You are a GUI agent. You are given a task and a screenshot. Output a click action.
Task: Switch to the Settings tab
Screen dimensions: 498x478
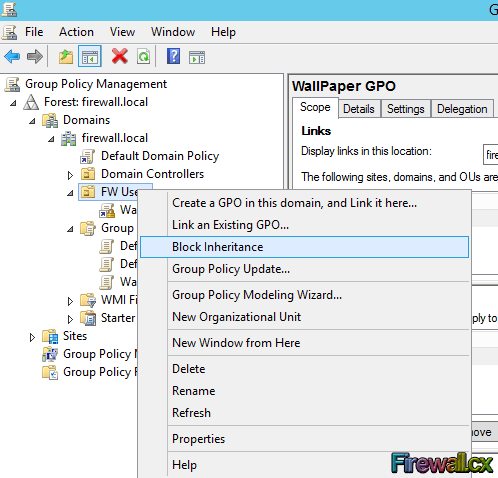pos(406,109)
